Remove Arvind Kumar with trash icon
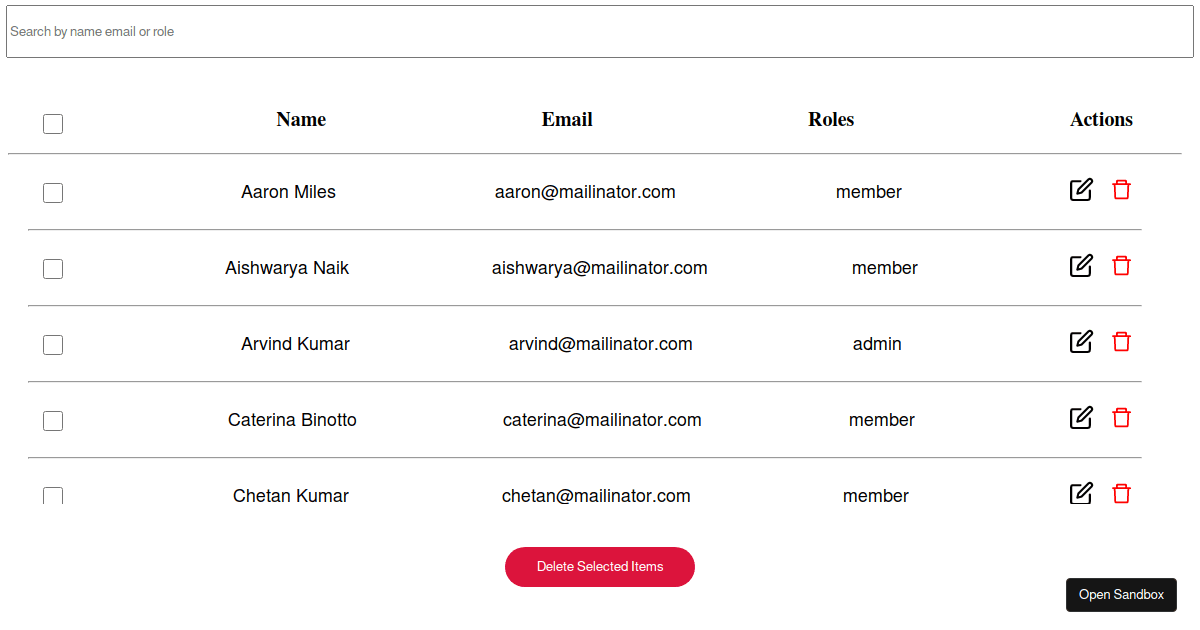The height and width of the screenshot is (630, 1200). click(1121, 342)
